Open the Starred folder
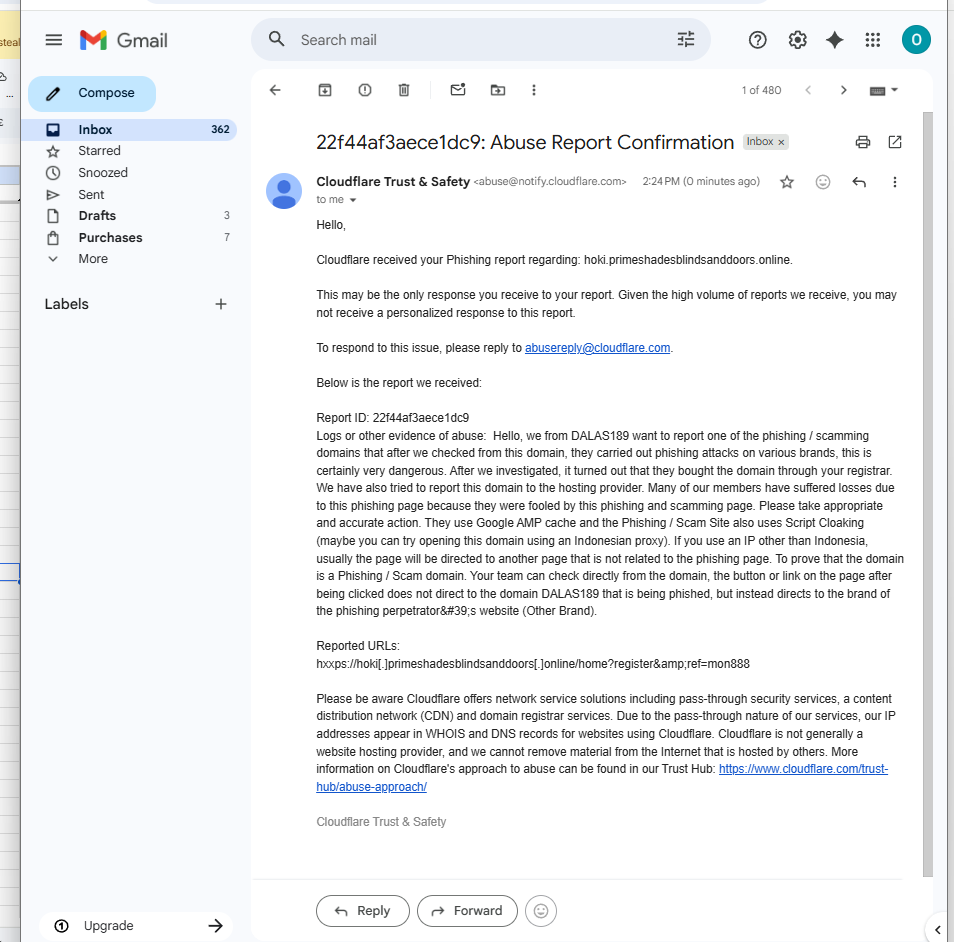Screen dimensions: 954x942 tap(129, 151)
